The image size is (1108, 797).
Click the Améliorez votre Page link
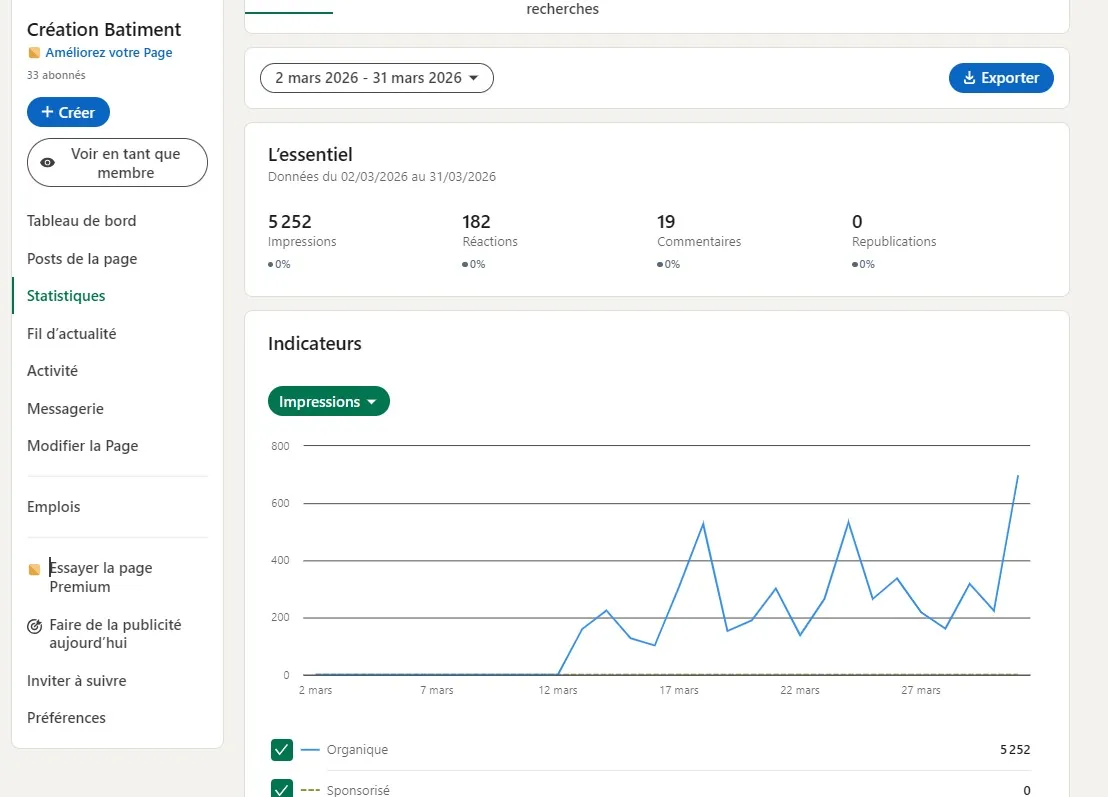(x=109, y=53)
